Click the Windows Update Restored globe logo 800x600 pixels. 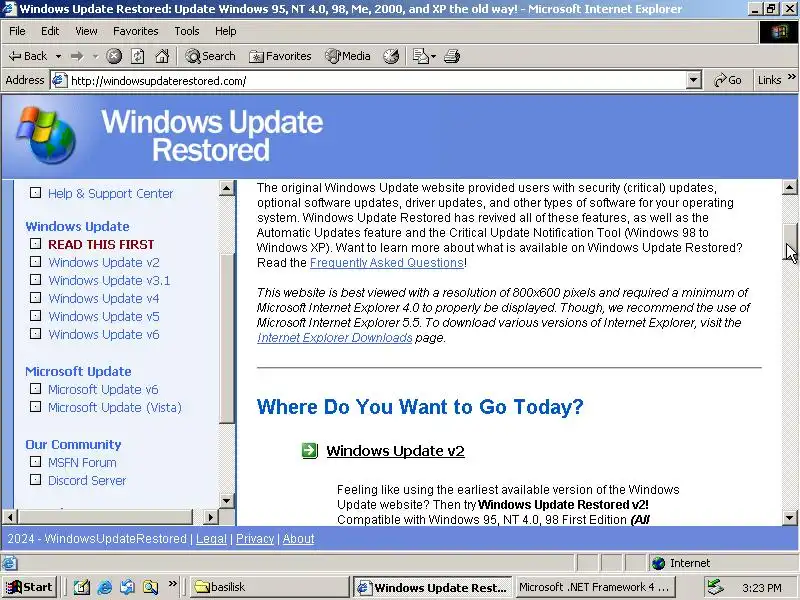[46, 135]
